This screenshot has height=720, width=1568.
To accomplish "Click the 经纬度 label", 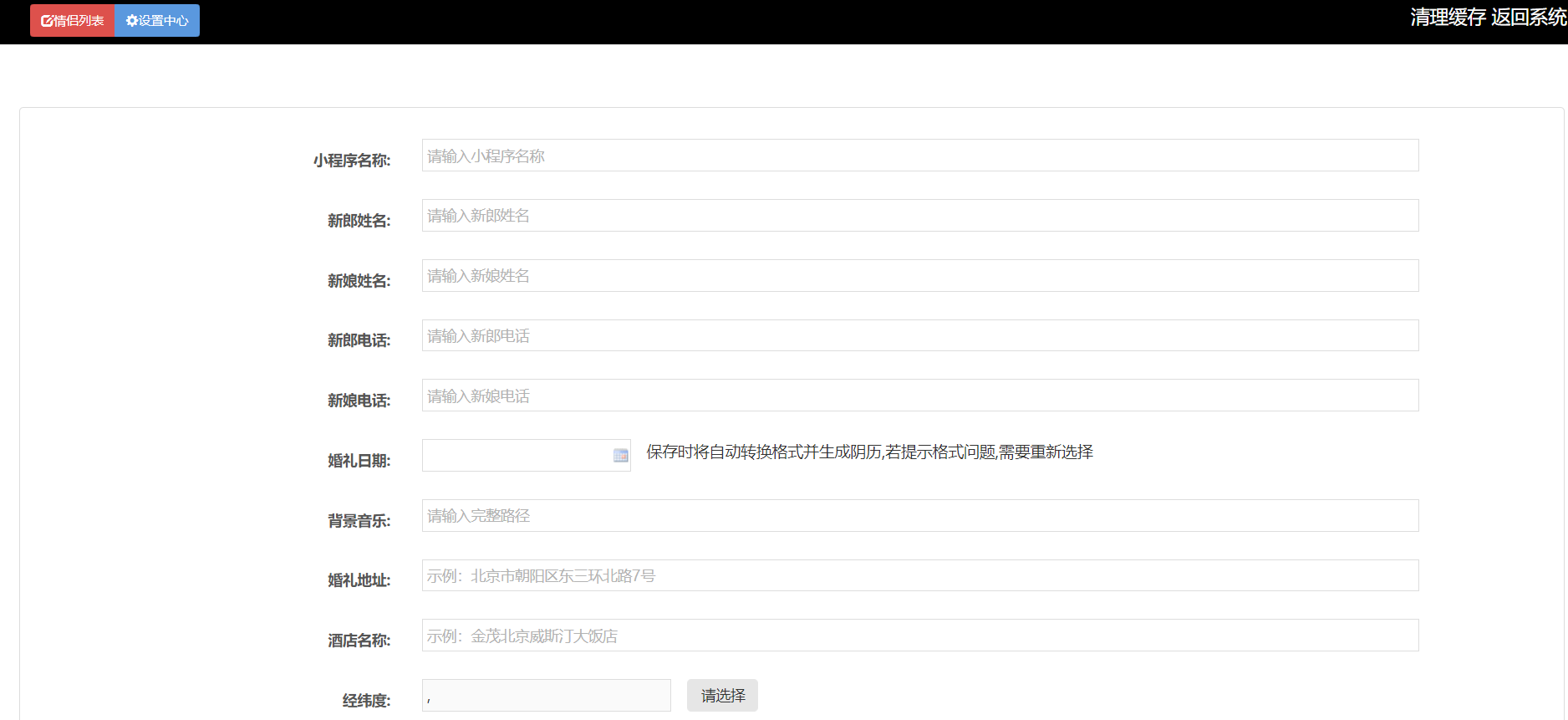I will coord(366,701).
